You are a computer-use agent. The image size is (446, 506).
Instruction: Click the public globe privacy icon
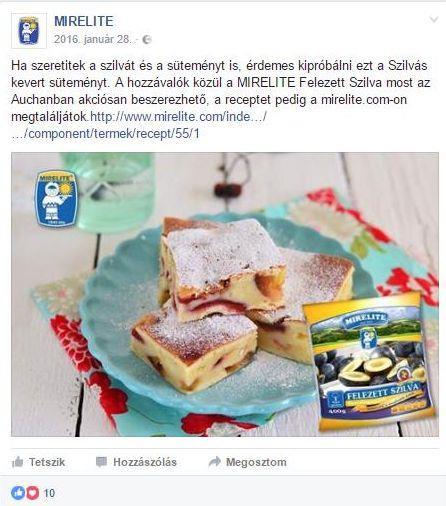tap(146, 40)
